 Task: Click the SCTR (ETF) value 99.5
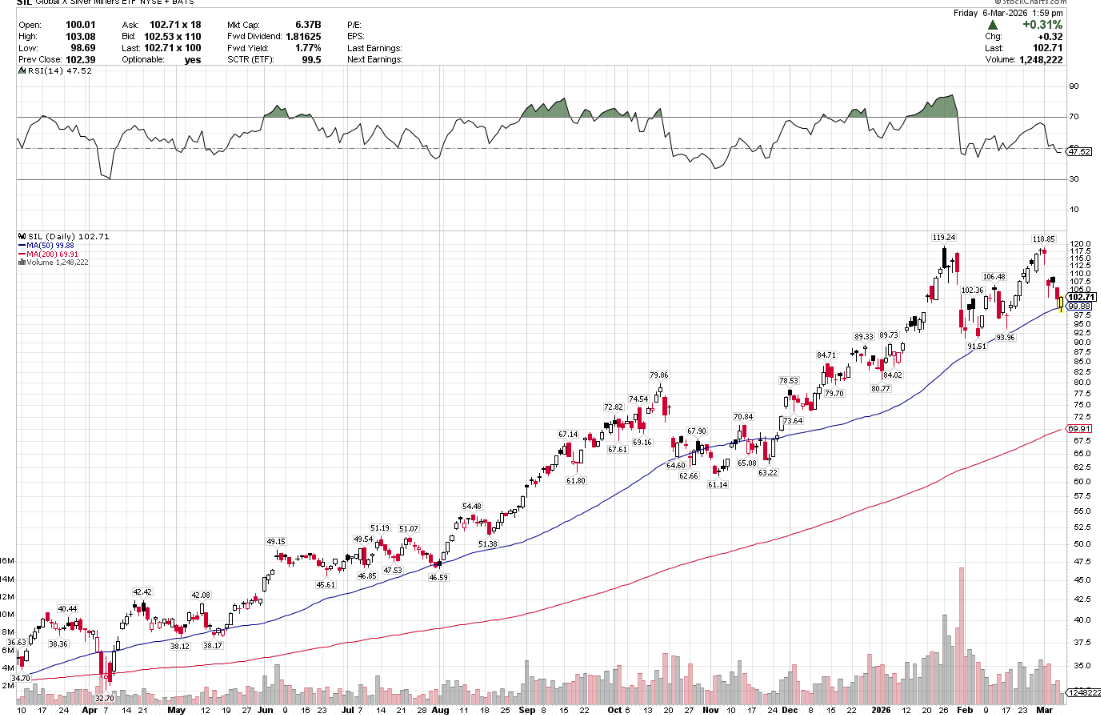[x=311, y=60]
